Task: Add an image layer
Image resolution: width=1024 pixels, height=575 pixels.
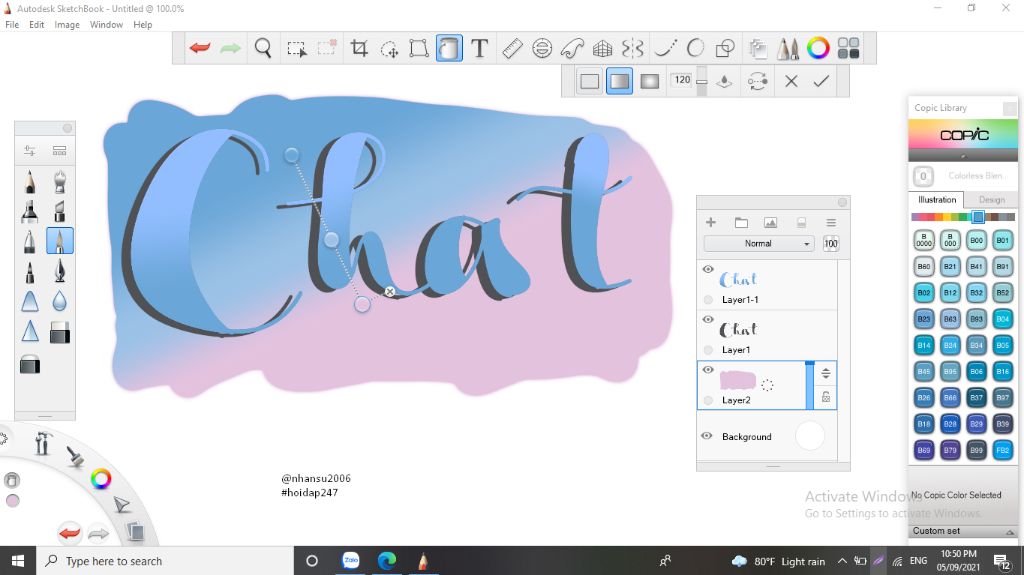Action: (771, 222)
